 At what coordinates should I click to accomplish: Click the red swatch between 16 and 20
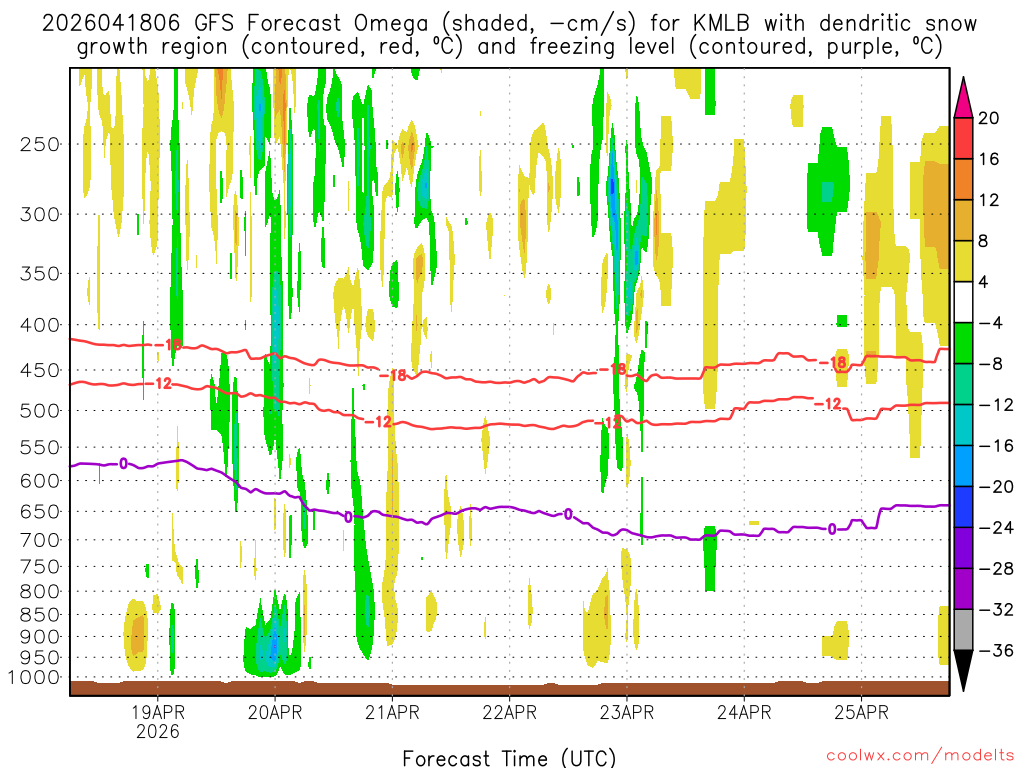[963, 138]
